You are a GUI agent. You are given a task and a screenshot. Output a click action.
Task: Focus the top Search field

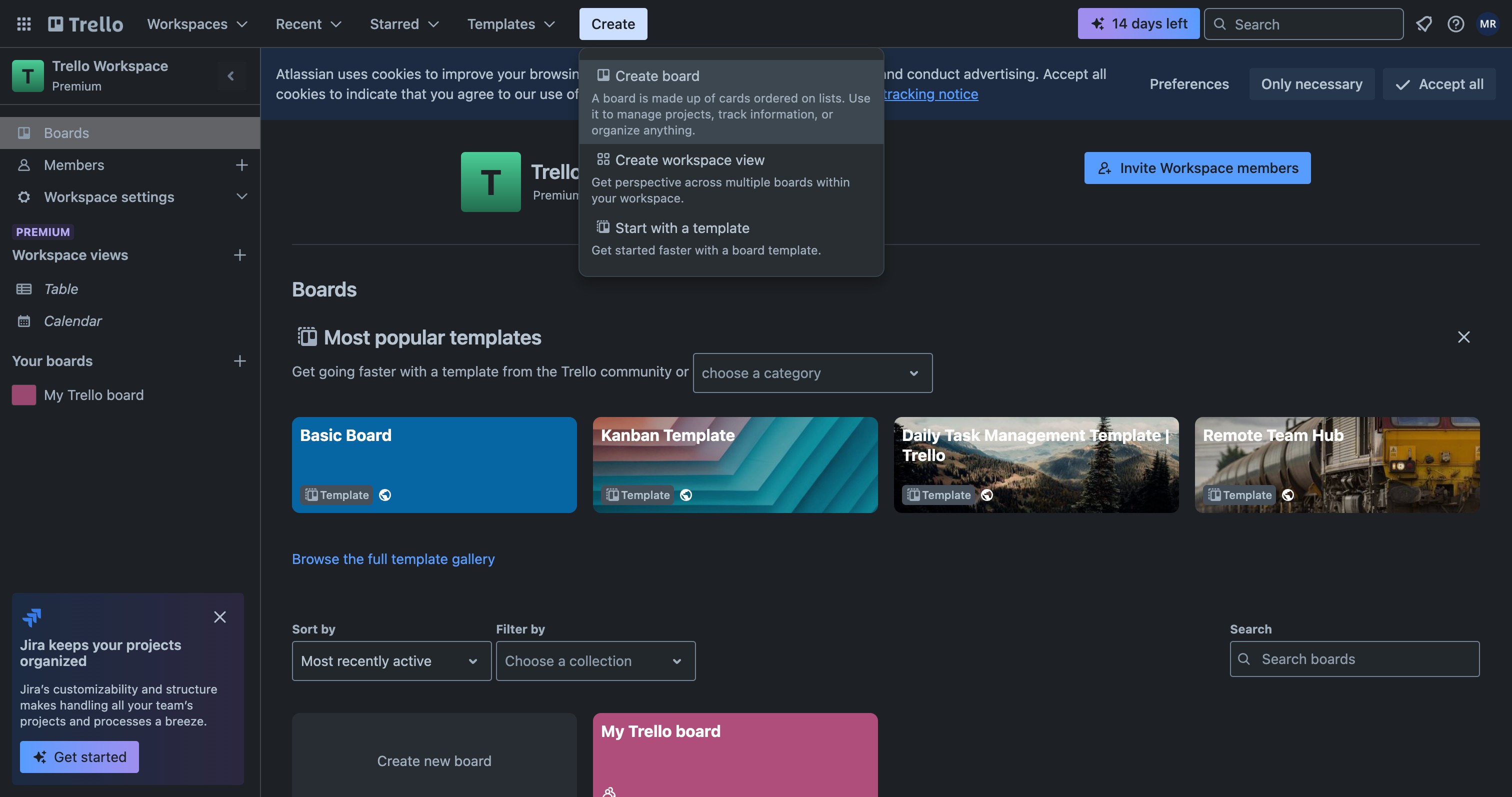coord(1303,24)
